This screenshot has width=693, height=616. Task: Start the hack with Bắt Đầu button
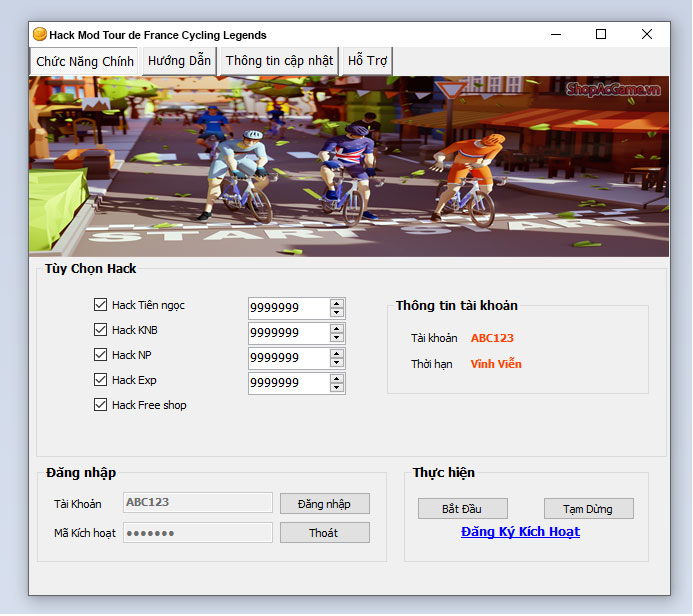pos(463,509)
